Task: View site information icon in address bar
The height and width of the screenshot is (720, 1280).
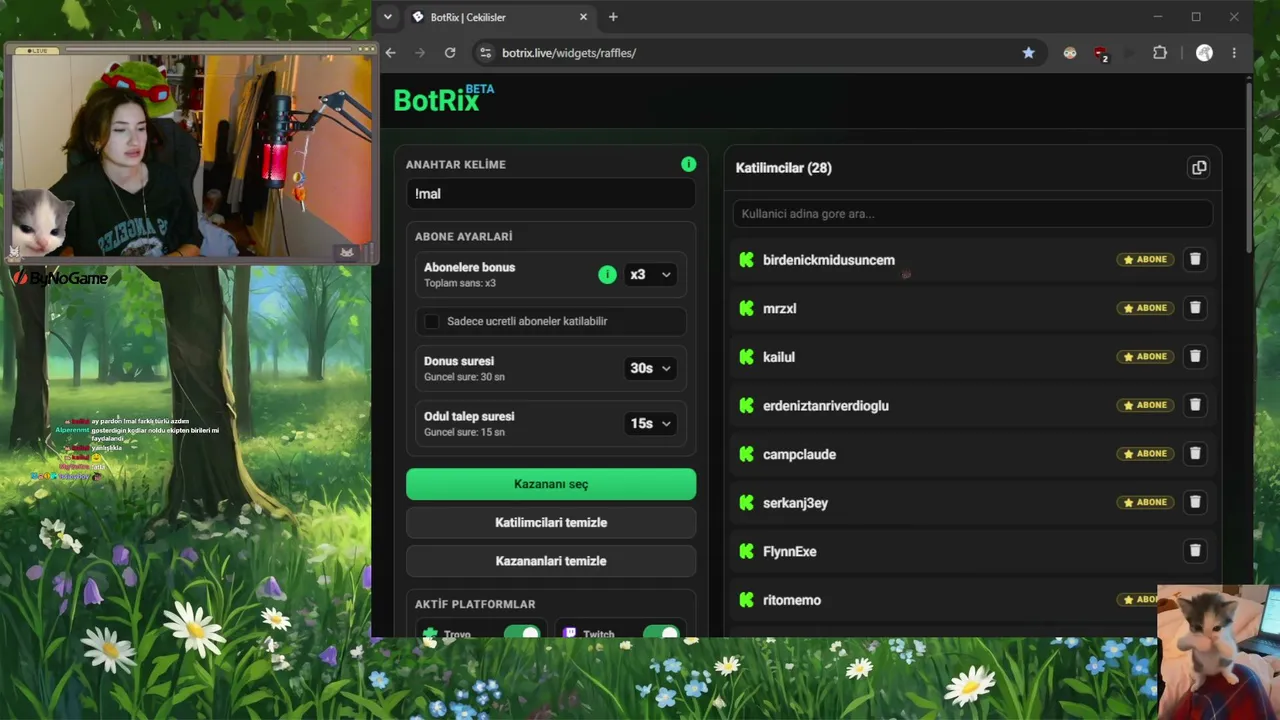Action: click(x=485, y=53)
